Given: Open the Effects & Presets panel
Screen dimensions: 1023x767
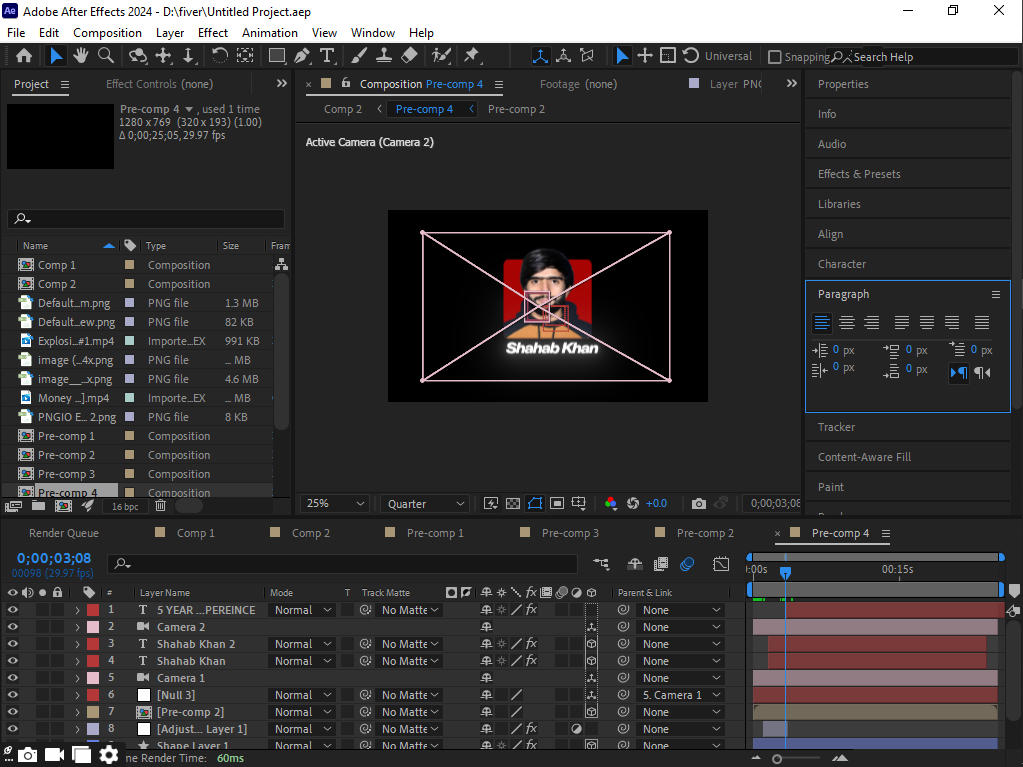Looking at the screenshot, I should [x=859, y=174].
